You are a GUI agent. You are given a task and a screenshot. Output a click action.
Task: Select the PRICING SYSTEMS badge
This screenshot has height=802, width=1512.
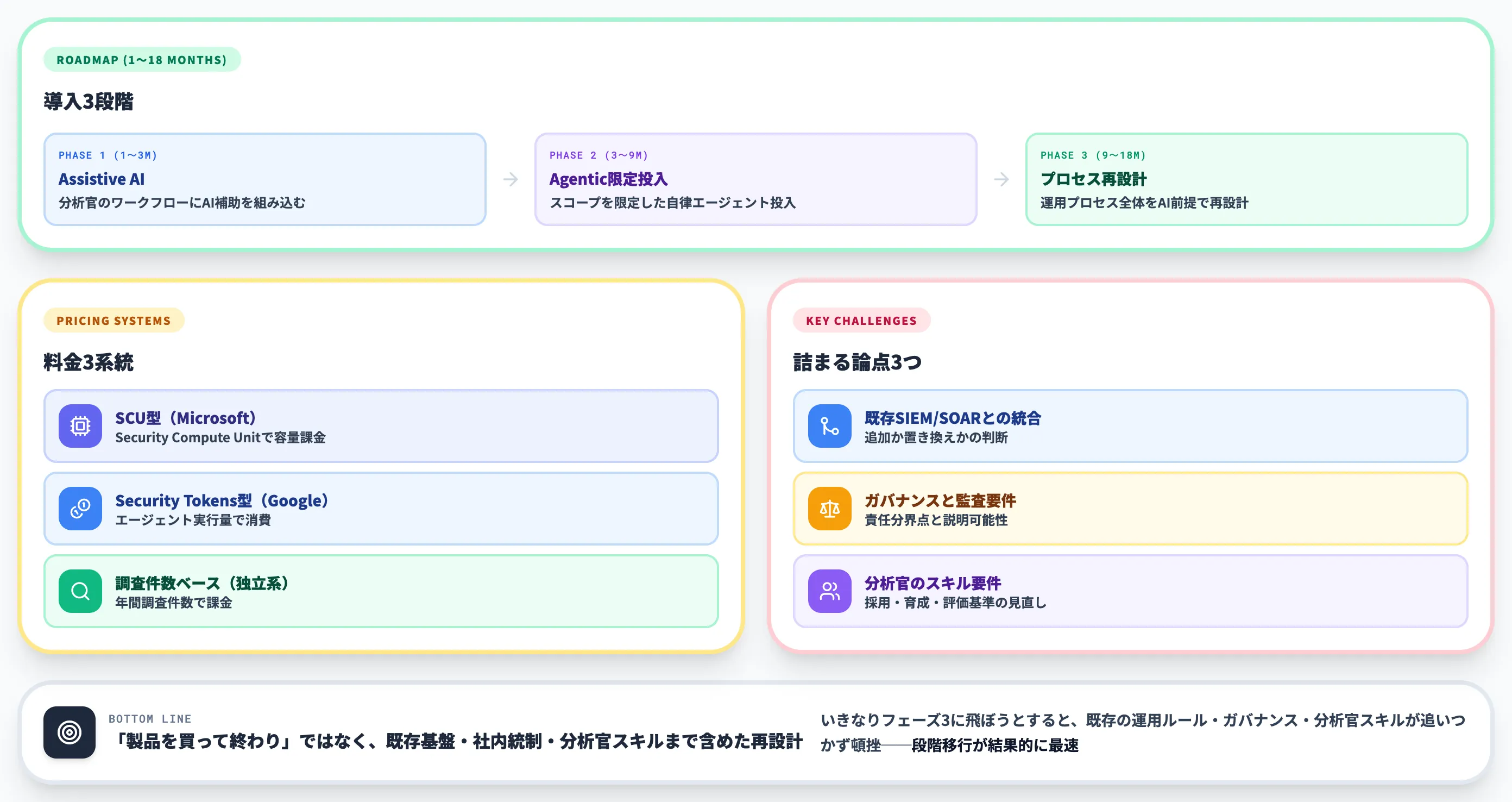(x=114, y=321)
